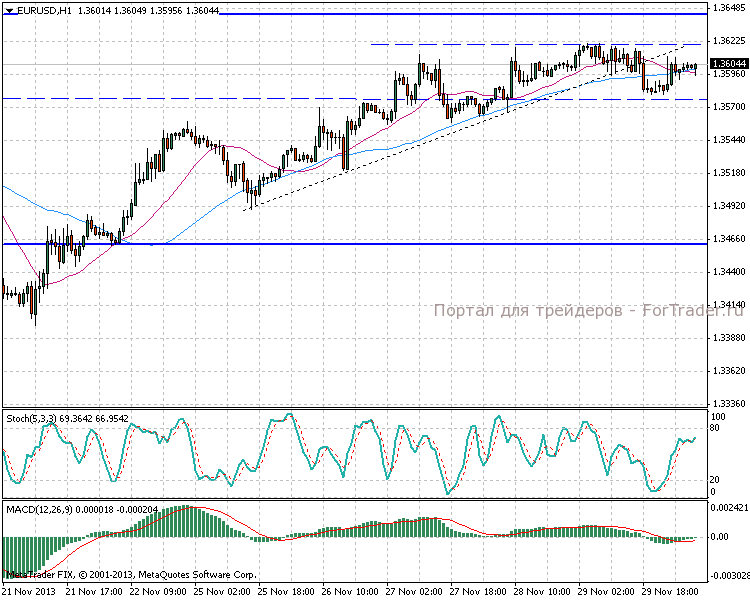Click the 26 Nov 10:00 time label
750x600 pixels.
coord(350,592)
